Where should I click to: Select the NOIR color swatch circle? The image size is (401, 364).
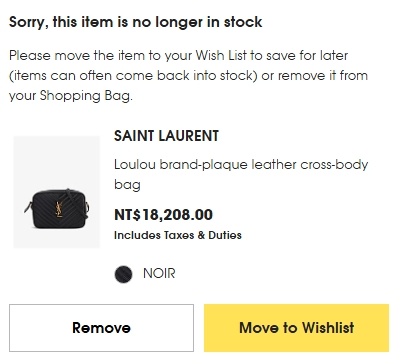pyautogui.click(x=123, y=274)
